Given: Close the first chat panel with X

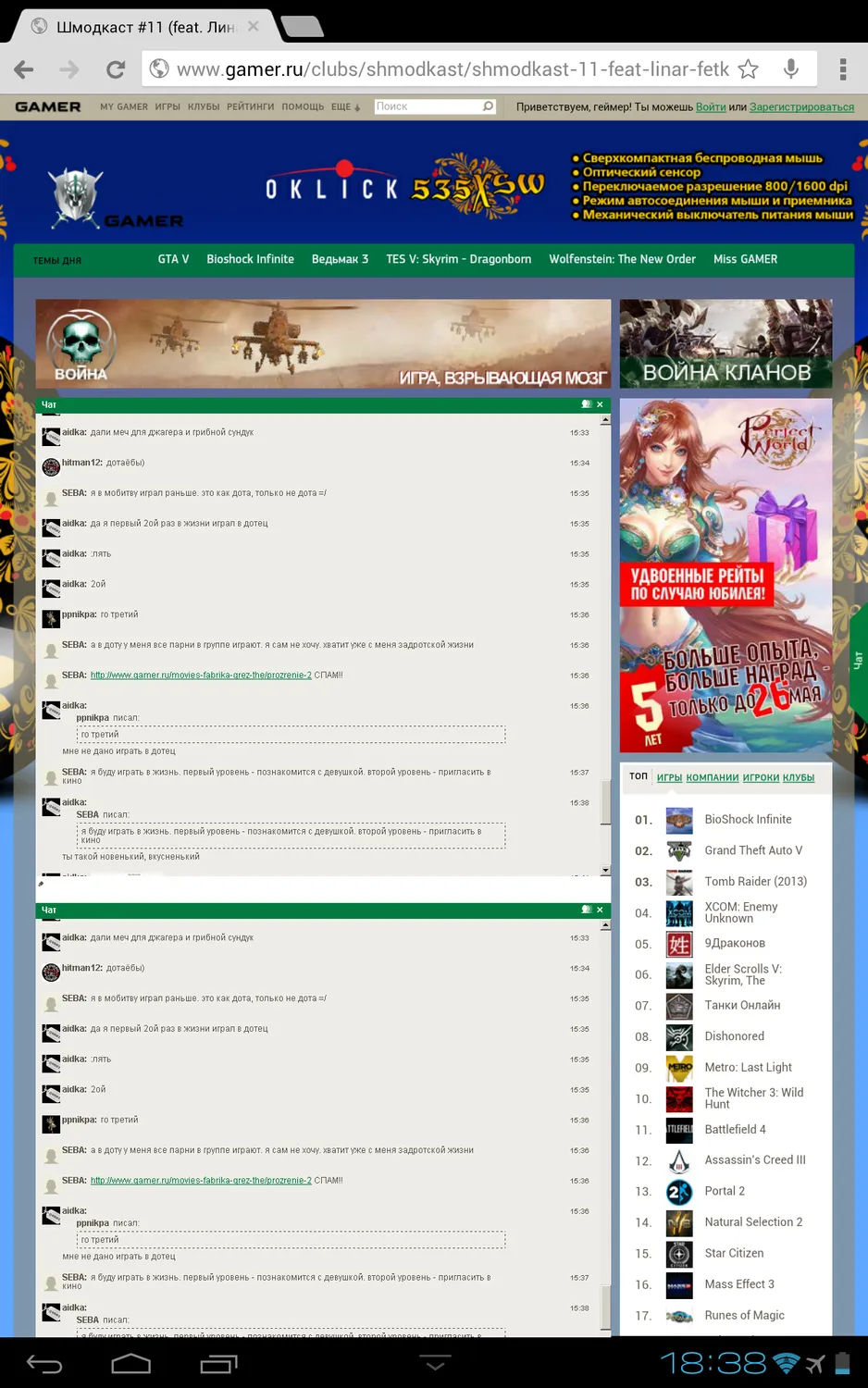Looking at the screenshot, I should point(600,404).
